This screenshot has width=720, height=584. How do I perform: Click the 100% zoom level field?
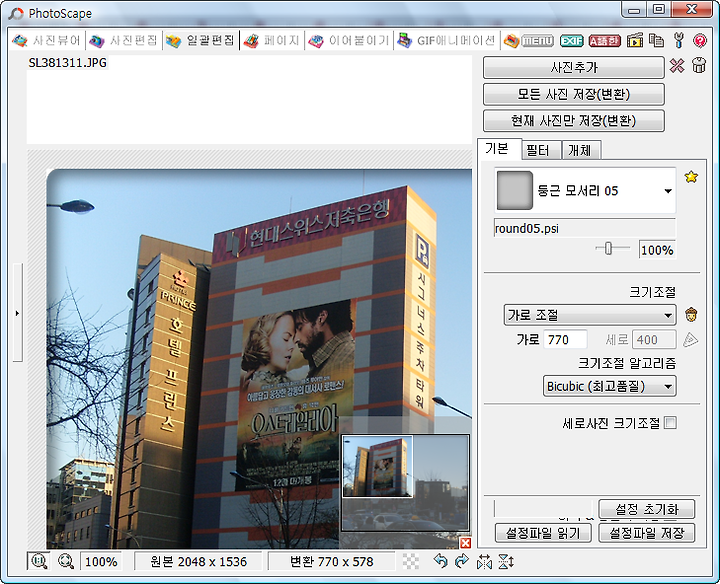pos(101,562)
